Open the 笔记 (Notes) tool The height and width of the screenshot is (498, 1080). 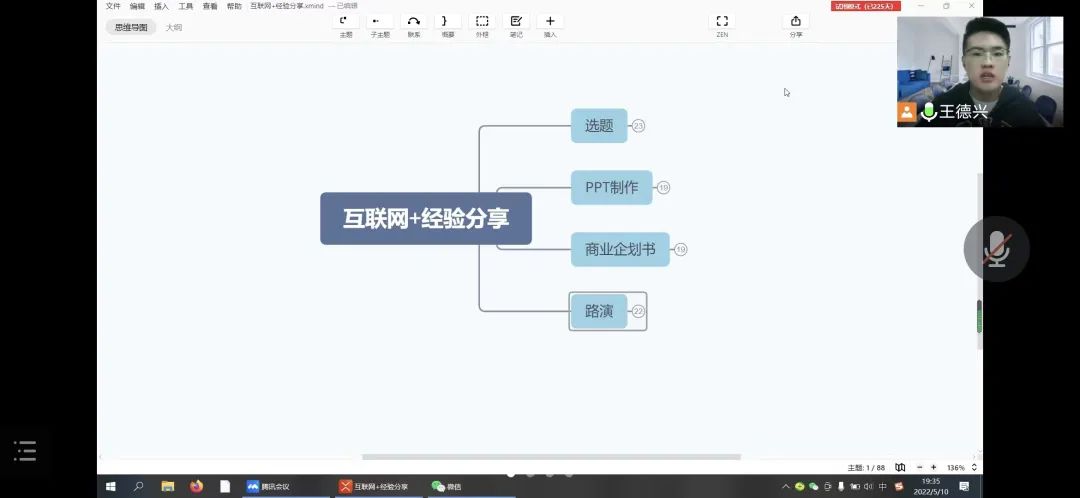click(516, 21)
